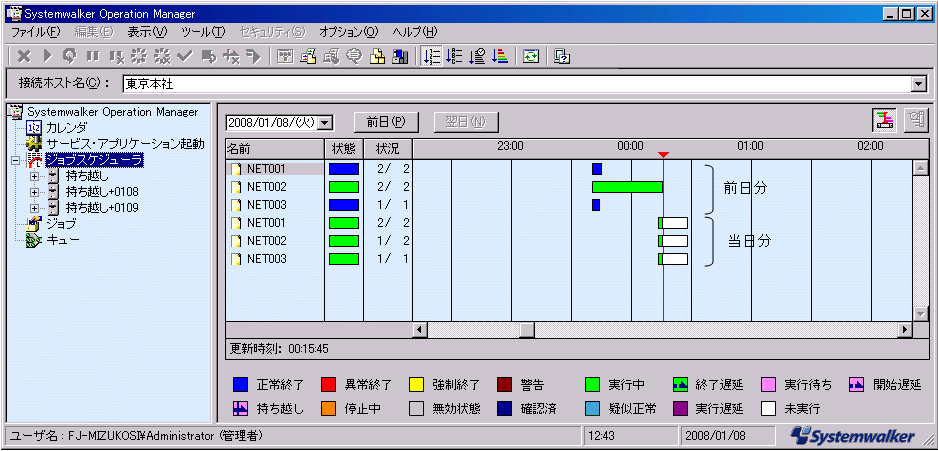Click the vertical scrollbar down arrow
938x451 pixels.
pos(920,313)
